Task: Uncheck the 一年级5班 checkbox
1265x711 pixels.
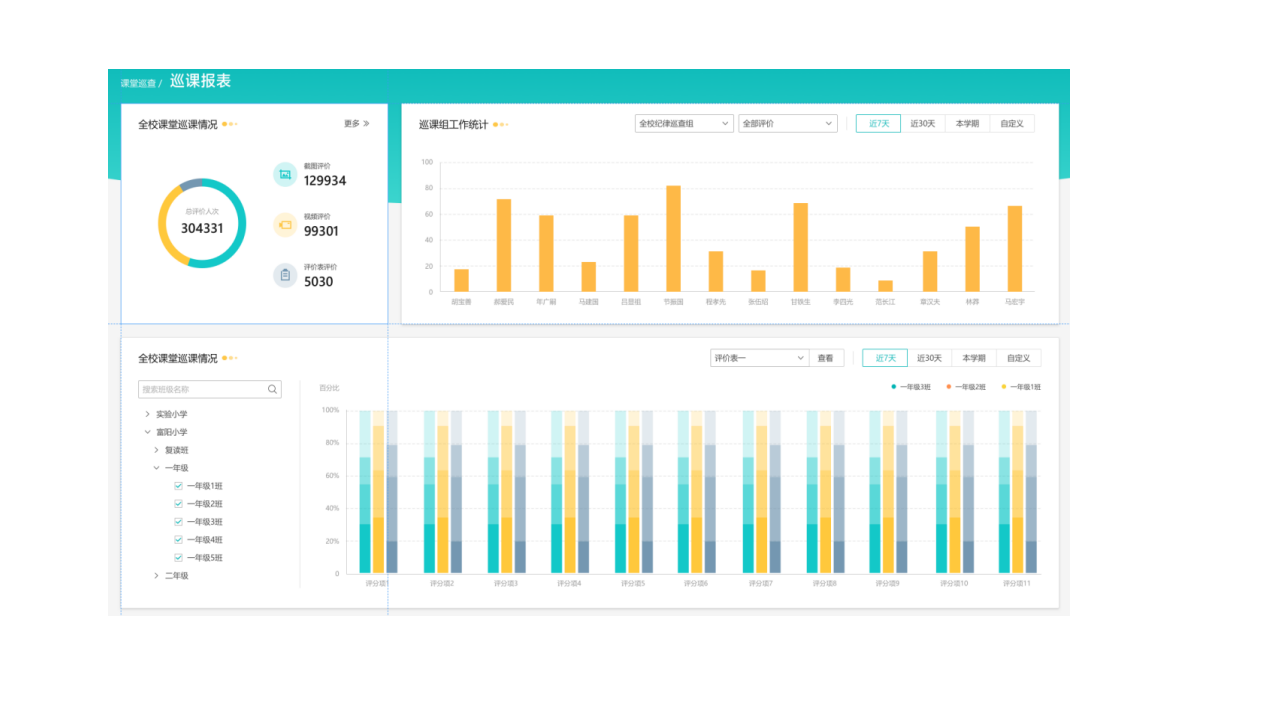Action: pos(179,558)
